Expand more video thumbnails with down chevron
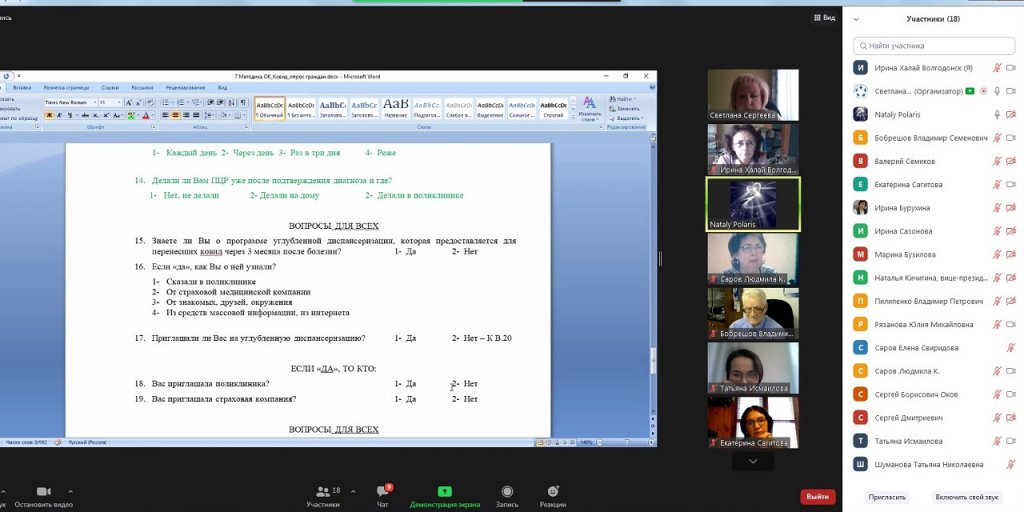Viewport: 1024px width, 512px height. [752, 461]
